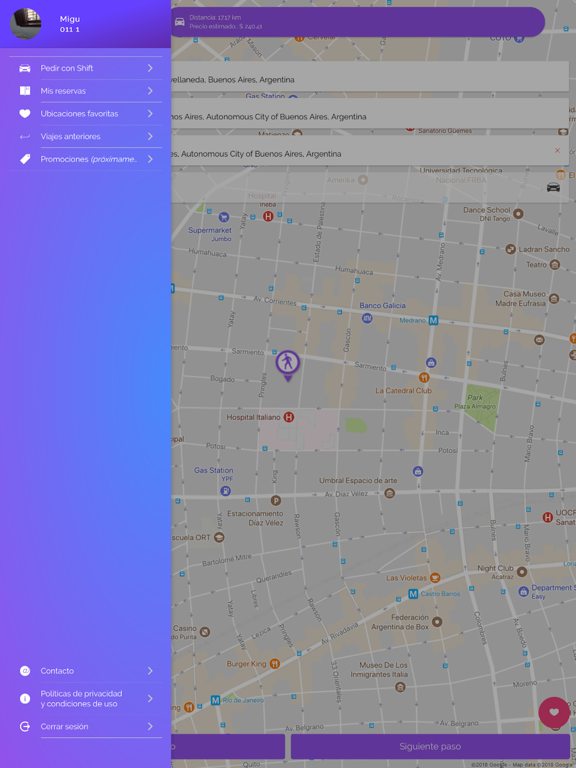
Task: Expand chevron on Pedir con Shift row
Action: tap(150, 68)
